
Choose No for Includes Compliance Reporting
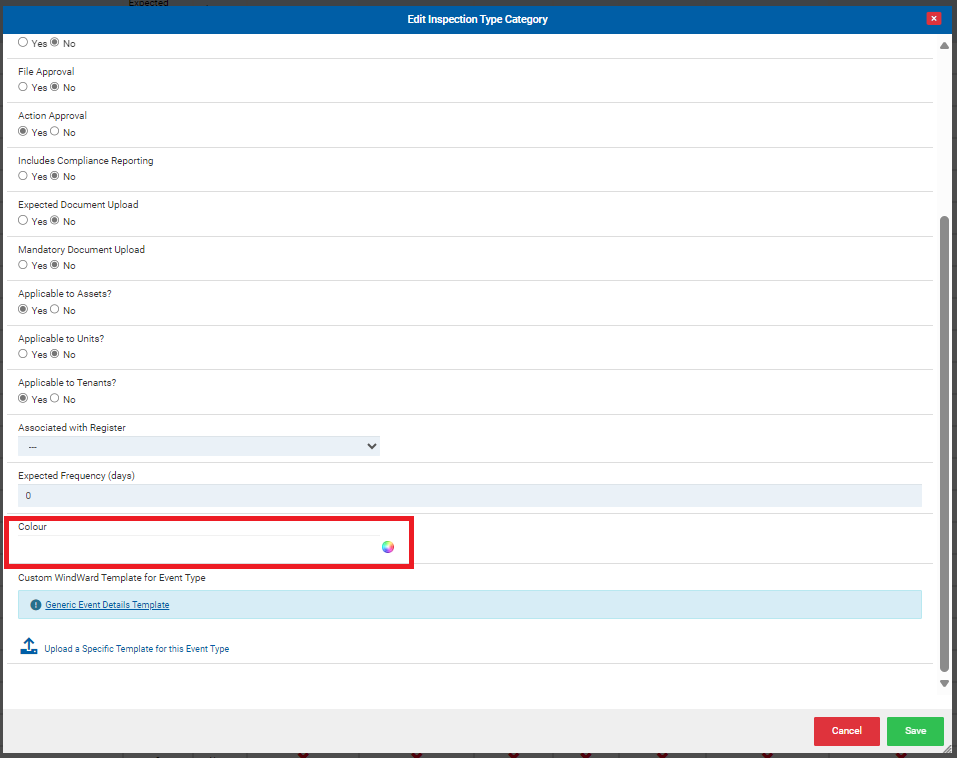pyautogui.click(x=55, y=176)
